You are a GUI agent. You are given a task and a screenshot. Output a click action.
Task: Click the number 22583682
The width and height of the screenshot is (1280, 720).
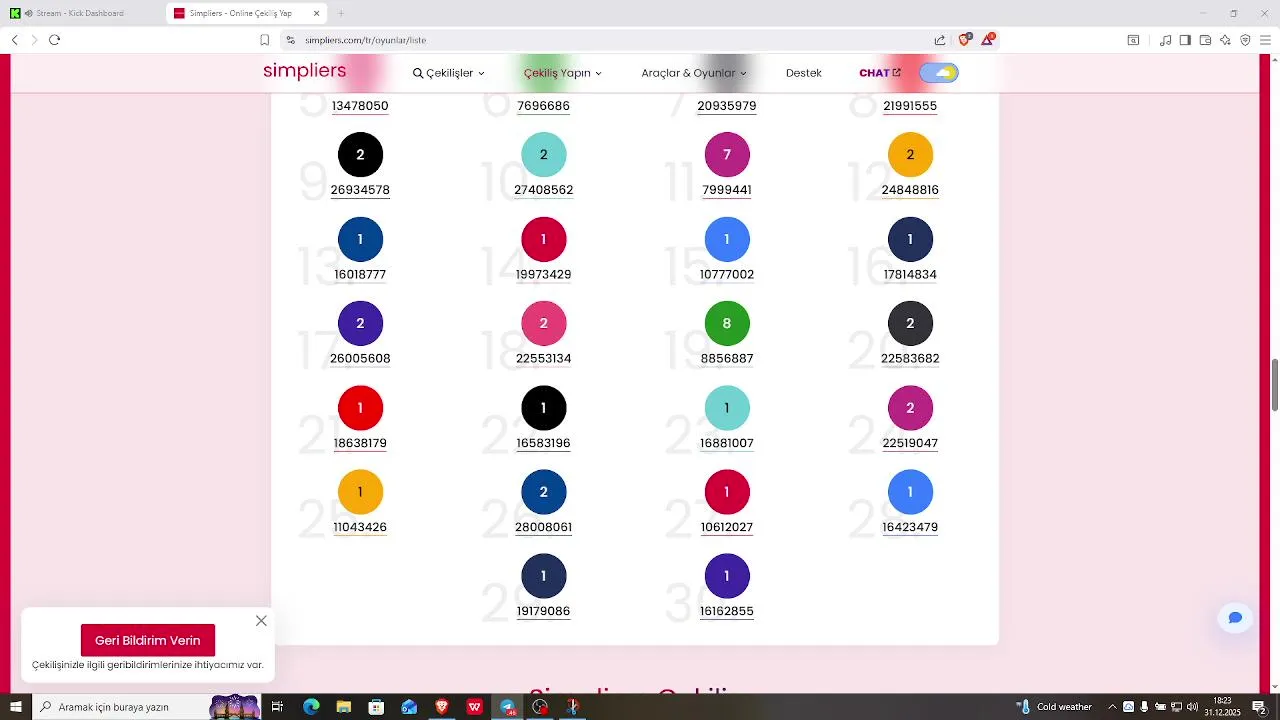point(910,359)
